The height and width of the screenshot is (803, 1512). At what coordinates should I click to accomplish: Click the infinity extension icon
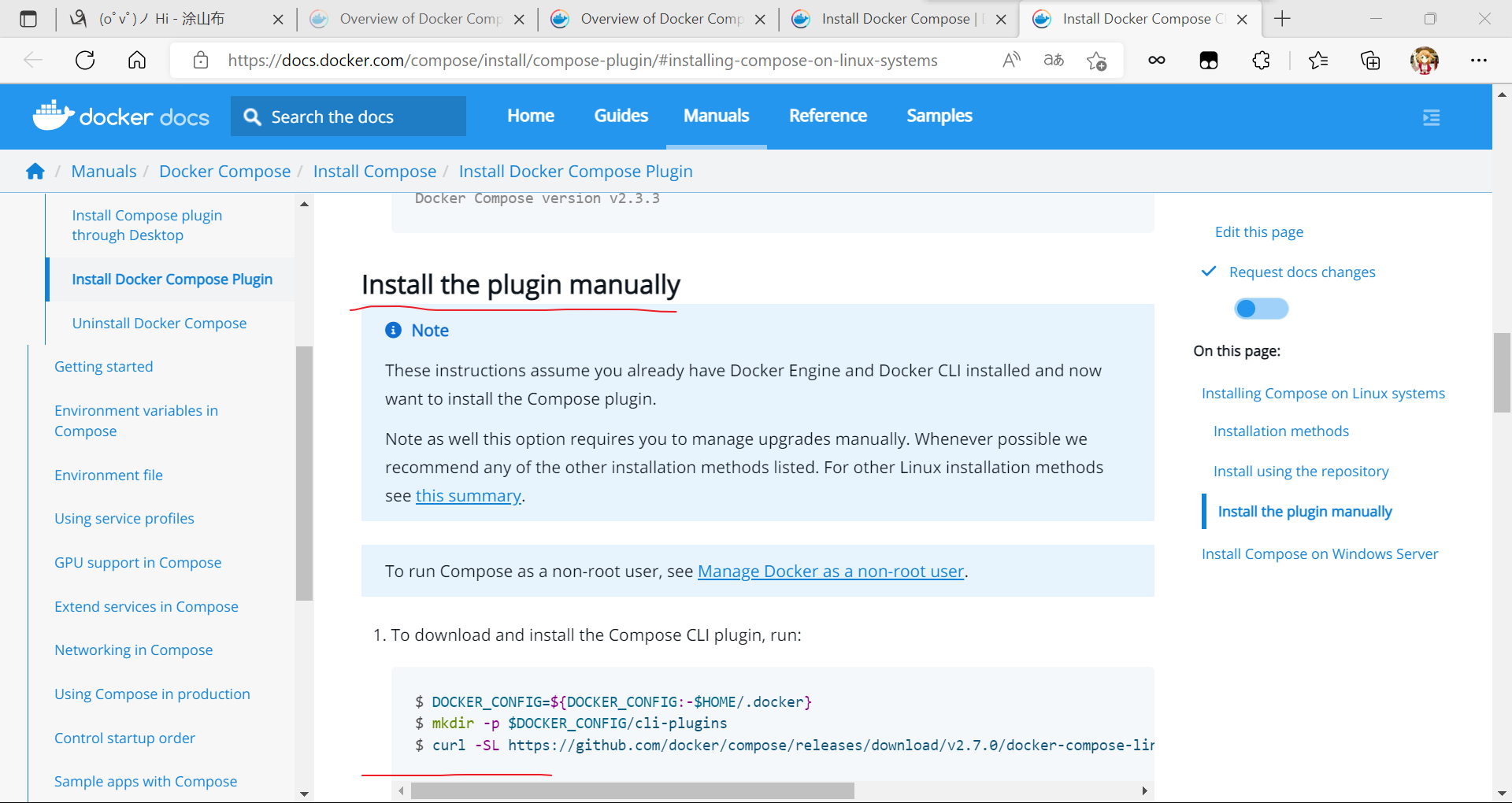[x=1157, y=60]
